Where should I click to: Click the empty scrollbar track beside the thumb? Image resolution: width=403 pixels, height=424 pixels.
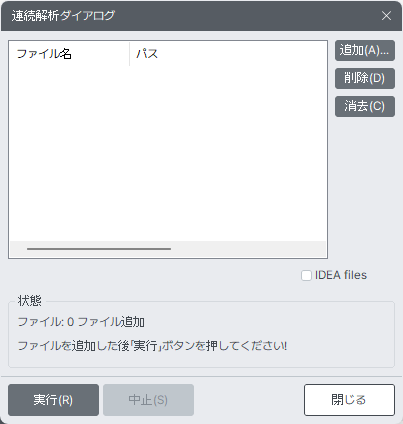[248, 249]
